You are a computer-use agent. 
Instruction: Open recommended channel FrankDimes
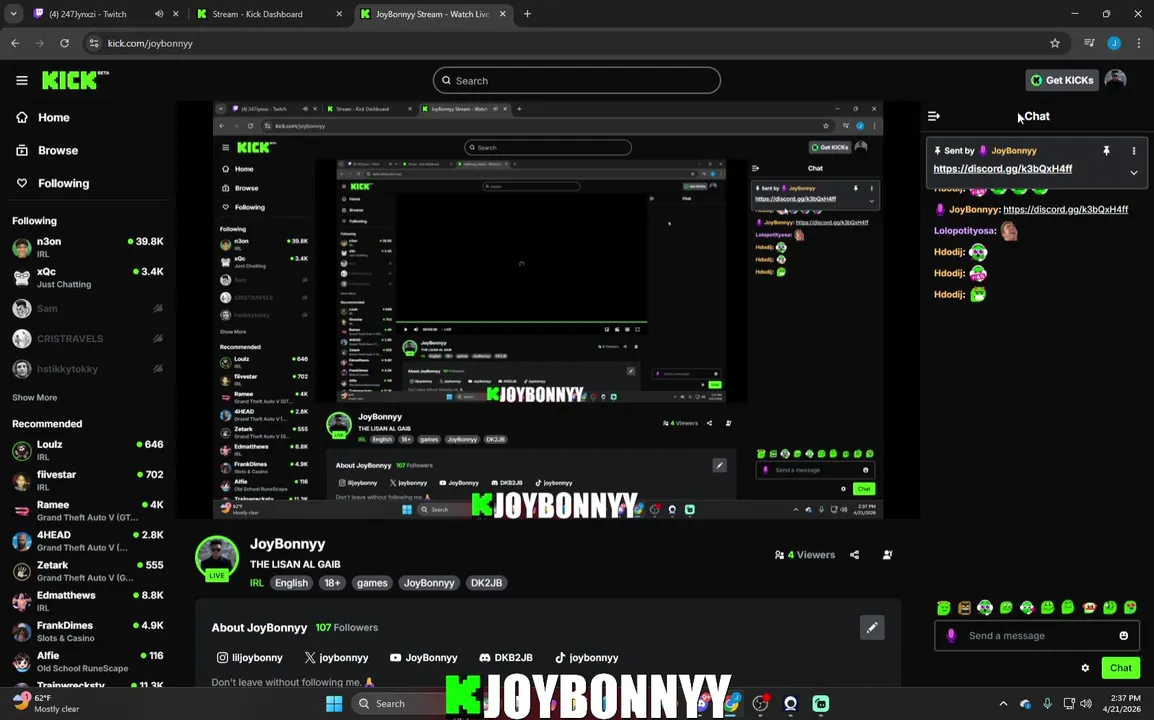88,631
